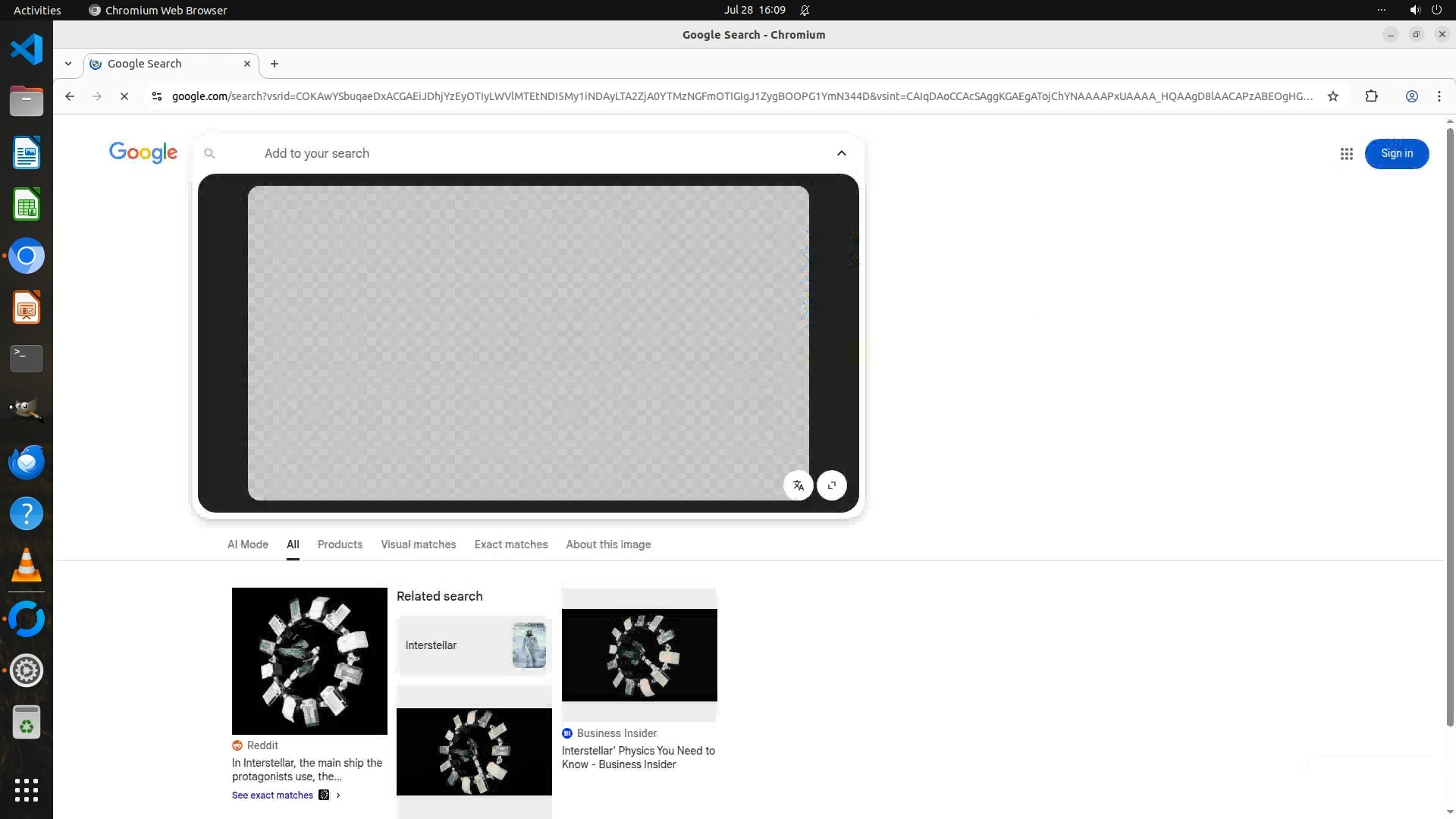The height and width of the screenshot is (819, 1456).
Task: Click the Sign in button
Action: 1396,154
